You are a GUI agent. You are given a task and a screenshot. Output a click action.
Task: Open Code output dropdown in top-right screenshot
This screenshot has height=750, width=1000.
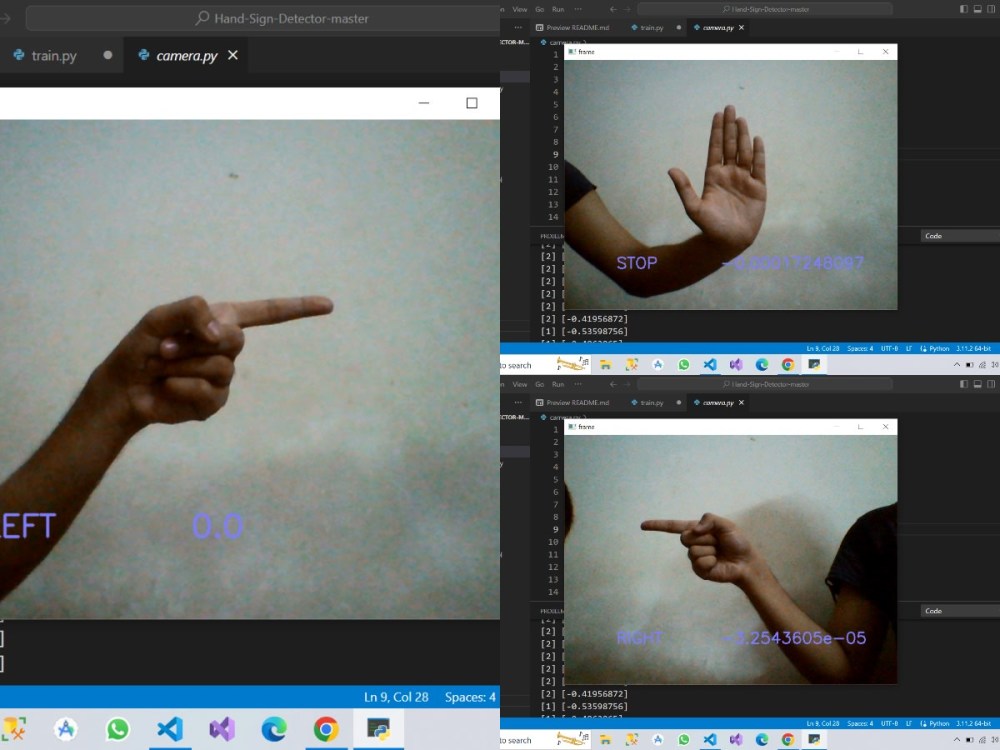point(959,236)
